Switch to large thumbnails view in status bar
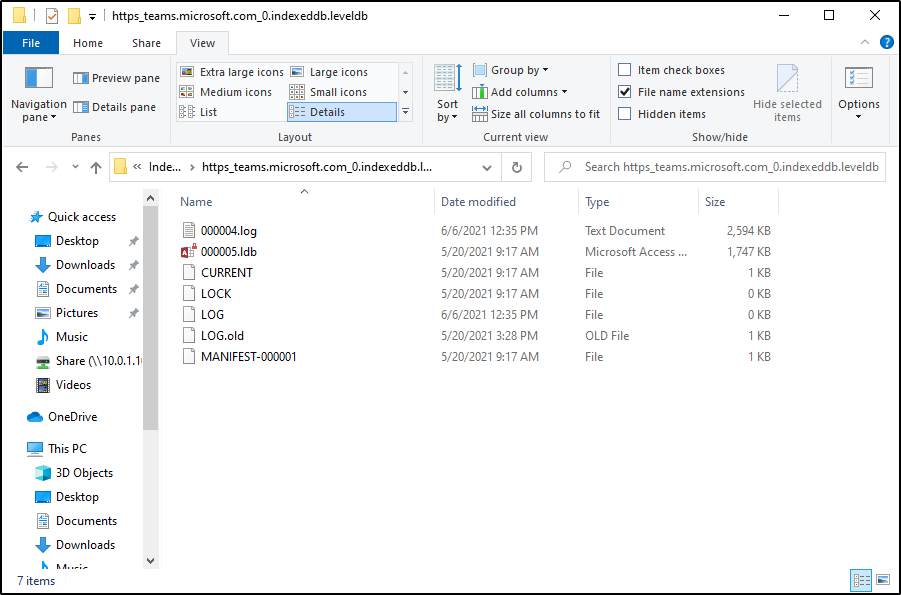 883,579
